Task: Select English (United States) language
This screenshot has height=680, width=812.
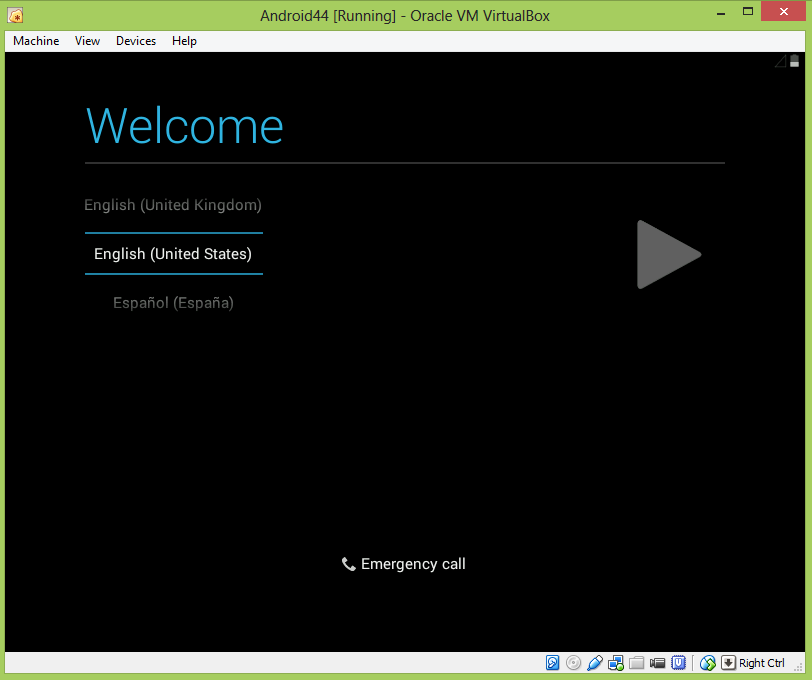Action: [x=173, y=254]
